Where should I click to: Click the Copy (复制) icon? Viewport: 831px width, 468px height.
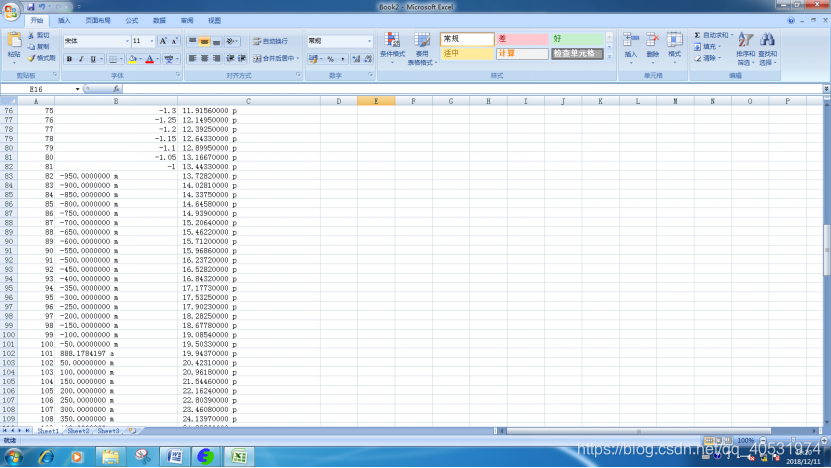click(x=31, y=47)
